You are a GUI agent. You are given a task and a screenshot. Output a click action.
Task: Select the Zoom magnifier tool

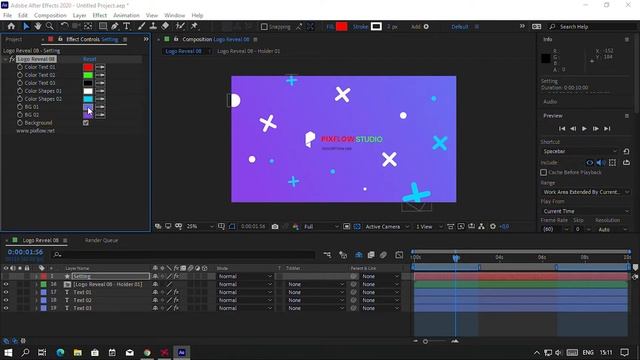tap(49, 26)
